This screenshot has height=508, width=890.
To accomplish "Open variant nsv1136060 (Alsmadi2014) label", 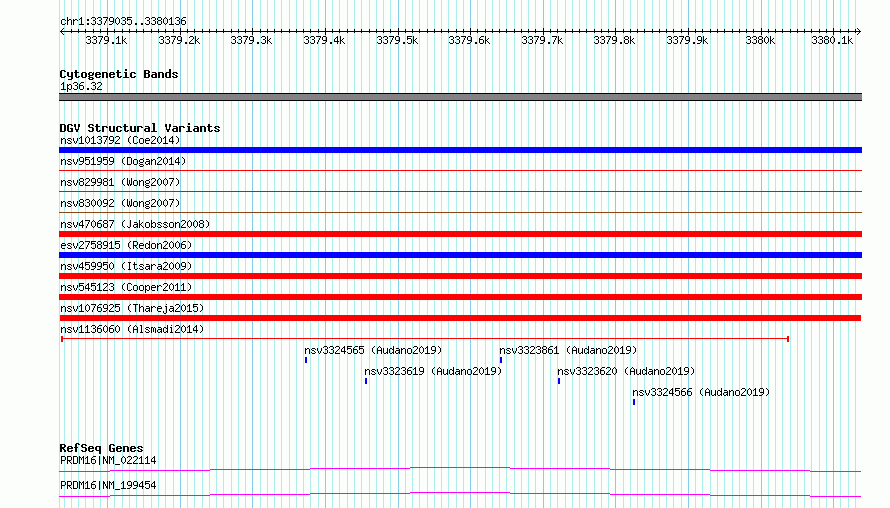I will pyautogui.click(x=132, y=329).
